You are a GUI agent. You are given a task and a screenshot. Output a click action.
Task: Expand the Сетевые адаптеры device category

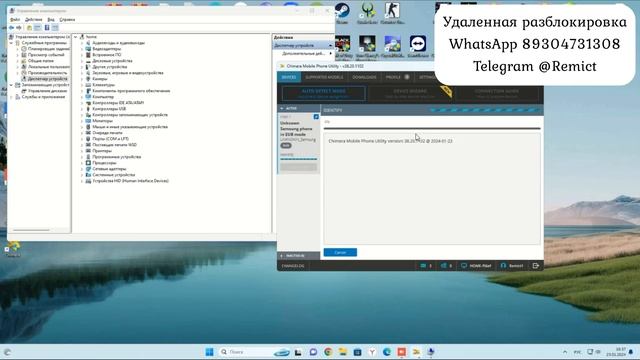[x=82, y=169]
